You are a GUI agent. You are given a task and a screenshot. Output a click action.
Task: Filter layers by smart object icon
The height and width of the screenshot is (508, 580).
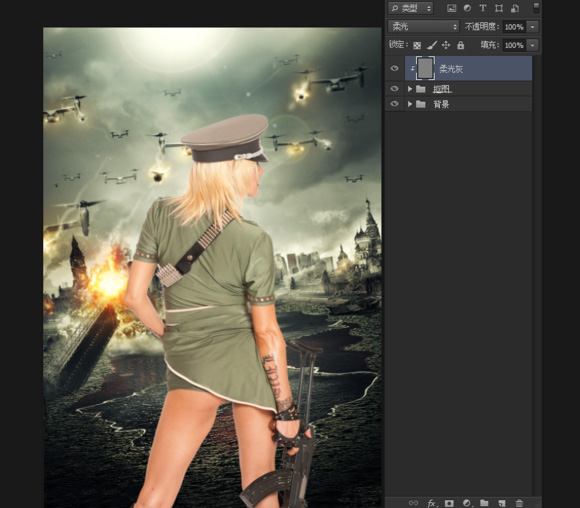tap(515, 8)
